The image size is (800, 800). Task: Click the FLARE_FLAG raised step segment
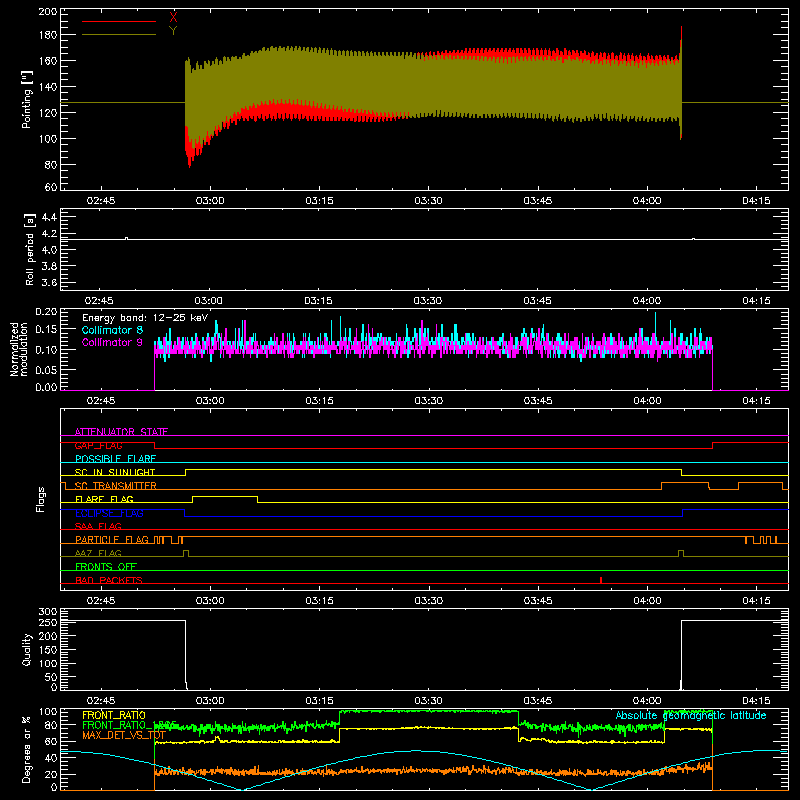pos(225,496)
